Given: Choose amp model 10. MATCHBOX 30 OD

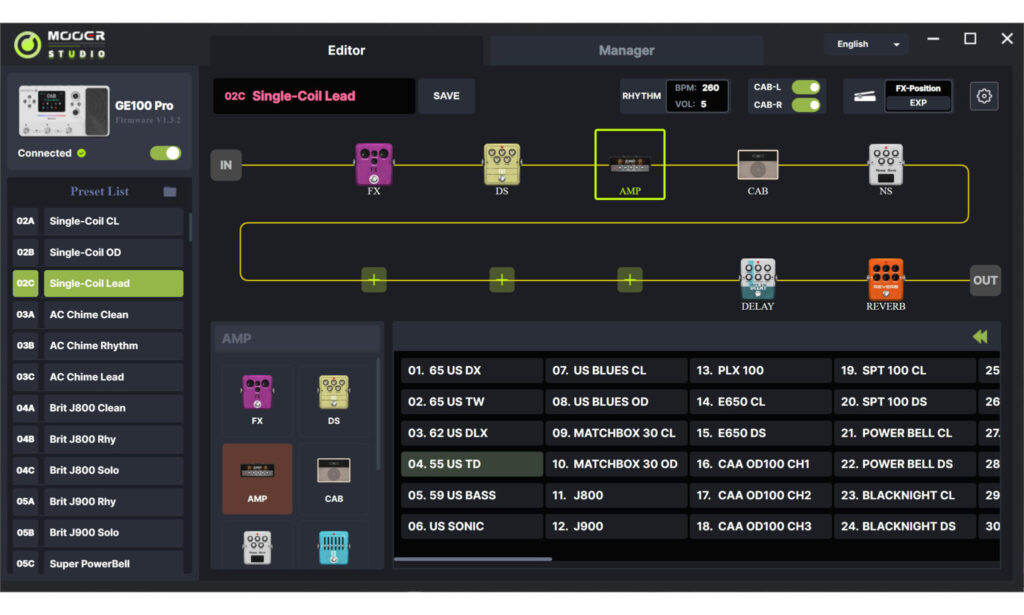Looking at the screenshot, I should (616, 464).
